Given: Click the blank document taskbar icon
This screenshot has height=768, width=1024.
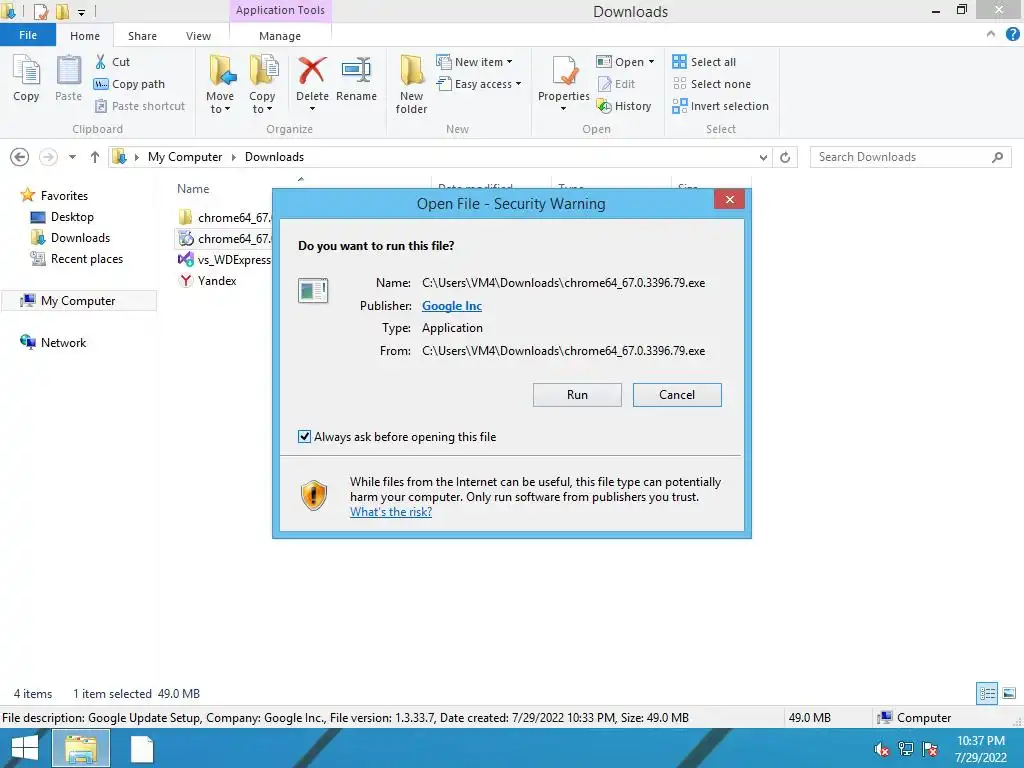Looking at the screenshot, I should [x=142, y=748].
